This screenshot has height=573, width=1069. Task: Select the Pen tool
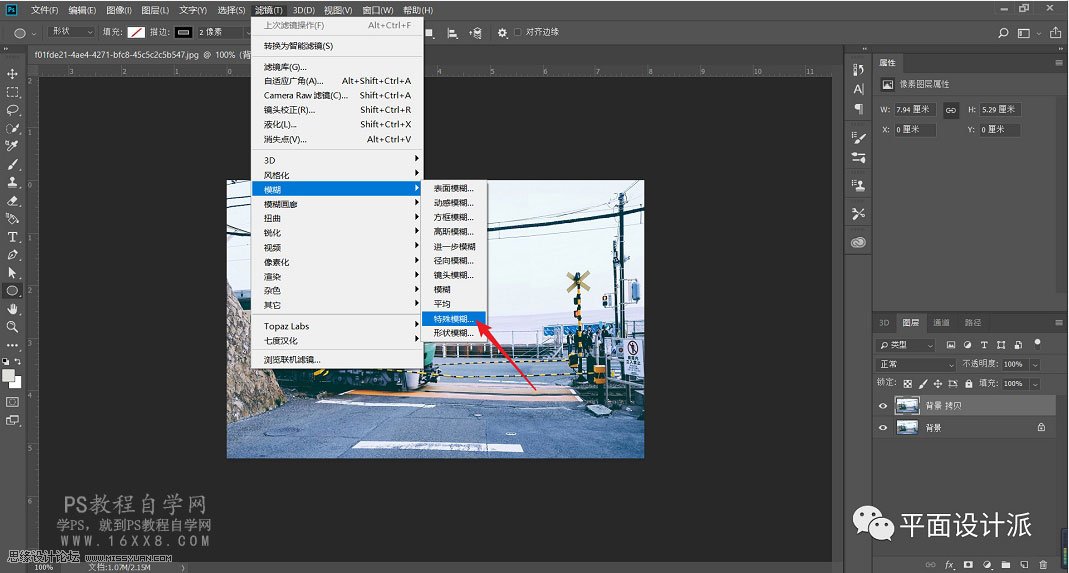(x=12, y=254)
